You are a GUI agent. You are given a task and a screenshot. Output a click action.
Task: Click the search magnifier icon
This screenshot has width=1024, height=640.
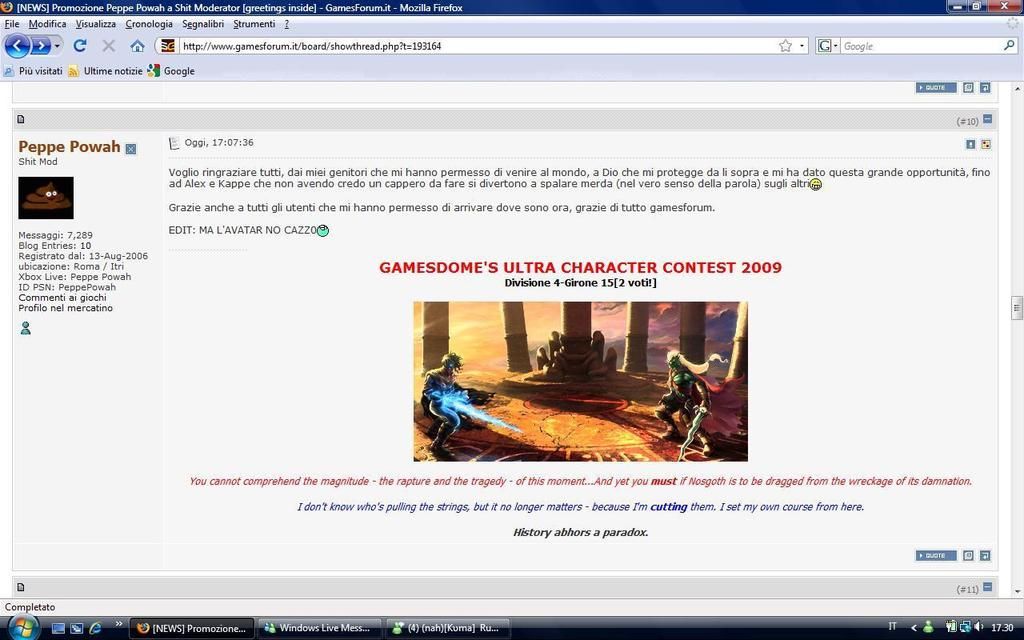[1009, 46]
